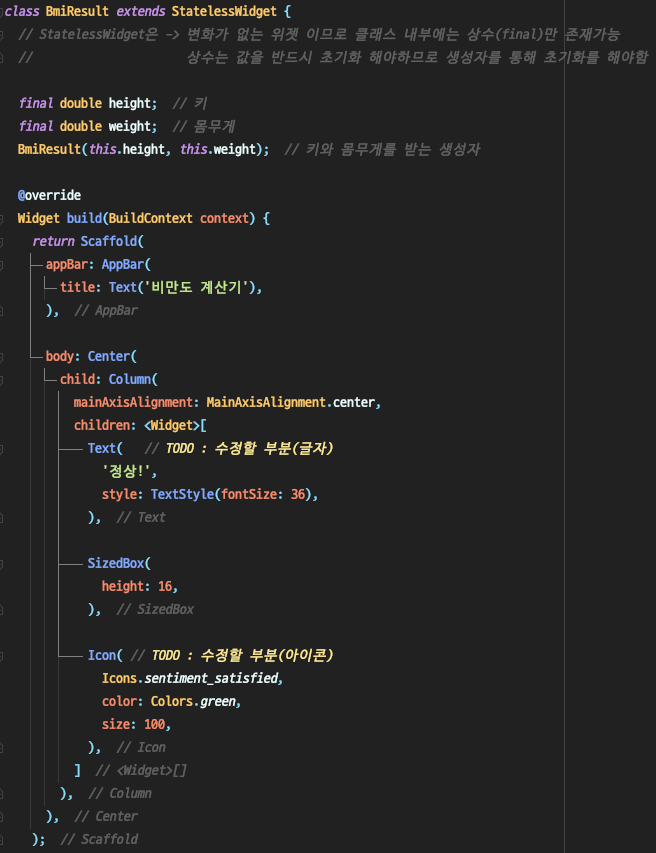Click the "// 몸무게" comment

(204, 126)
